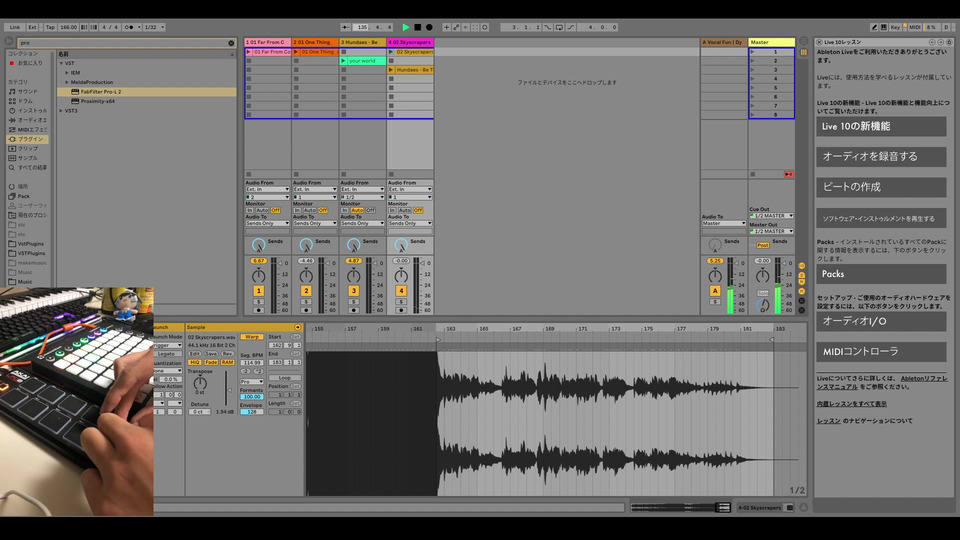Toggle track 2 activator button
The image size is (960, 540).
(306, 291)
